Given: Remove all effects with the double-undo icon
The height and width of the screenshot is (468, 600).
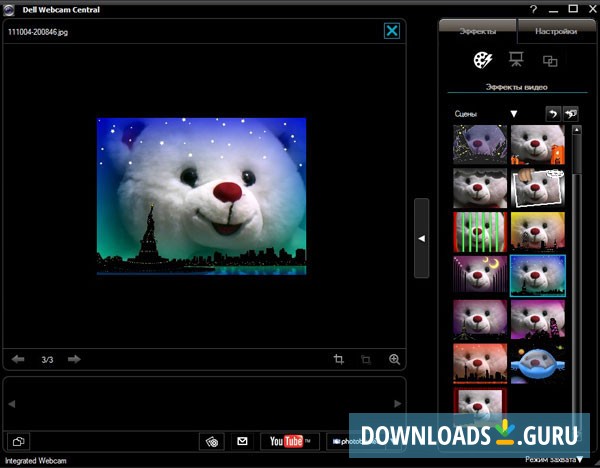Looking at the screenshot, I should point(571,114).
